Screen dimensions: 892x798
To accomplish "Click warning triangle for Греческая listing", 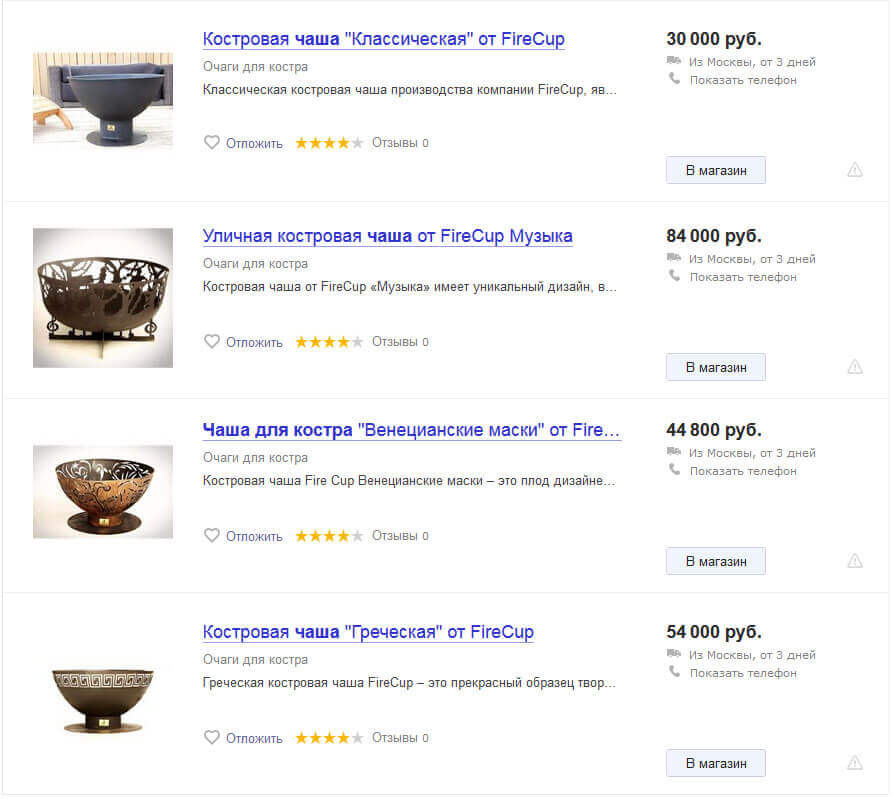I will pyautogui.click(x=855, y=763).
